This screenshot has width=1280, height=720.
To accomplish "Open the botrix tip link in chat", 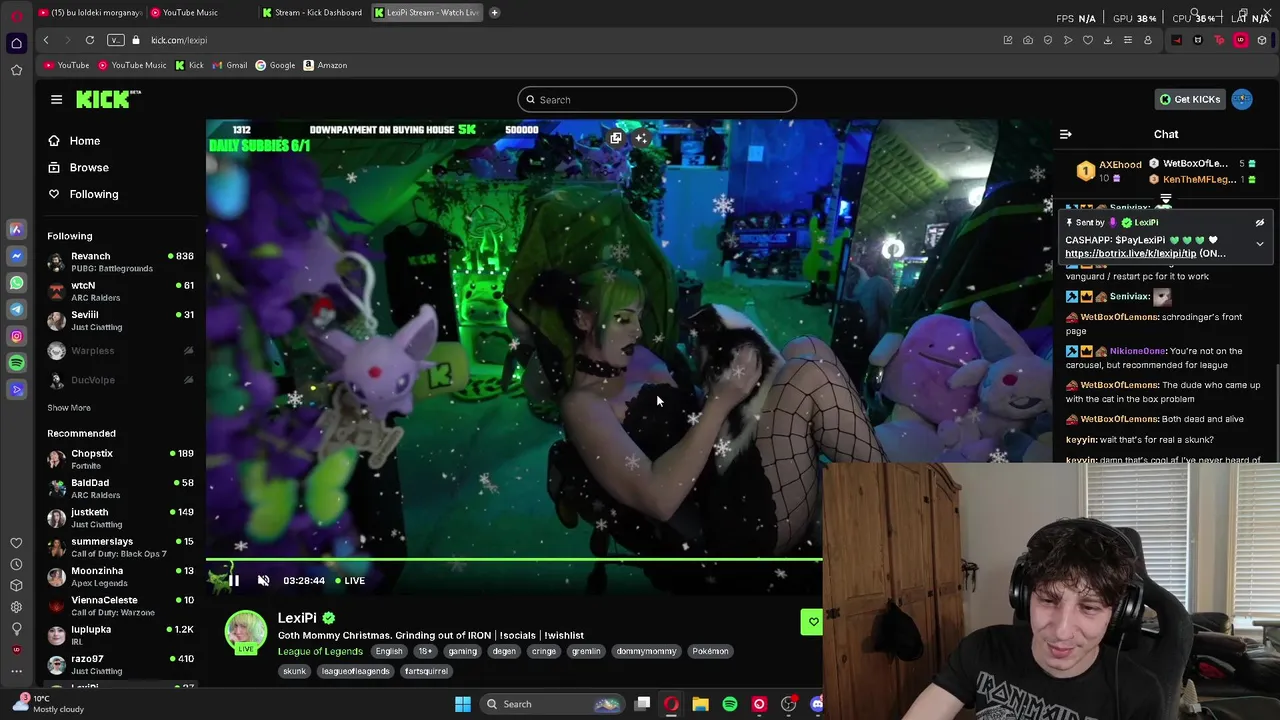I will pyautogui.click(x=1130, y=254).
